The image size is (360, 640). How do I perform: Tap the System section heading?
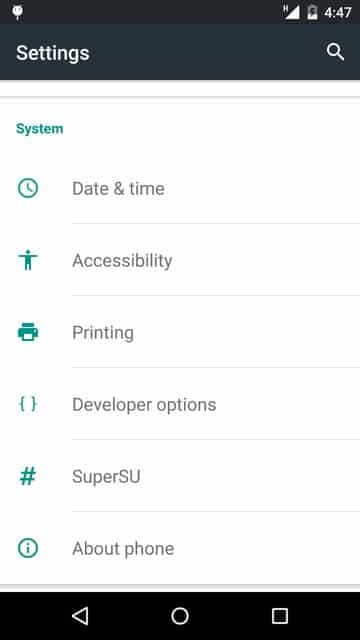pyautogui.click(x=40, y=129)
